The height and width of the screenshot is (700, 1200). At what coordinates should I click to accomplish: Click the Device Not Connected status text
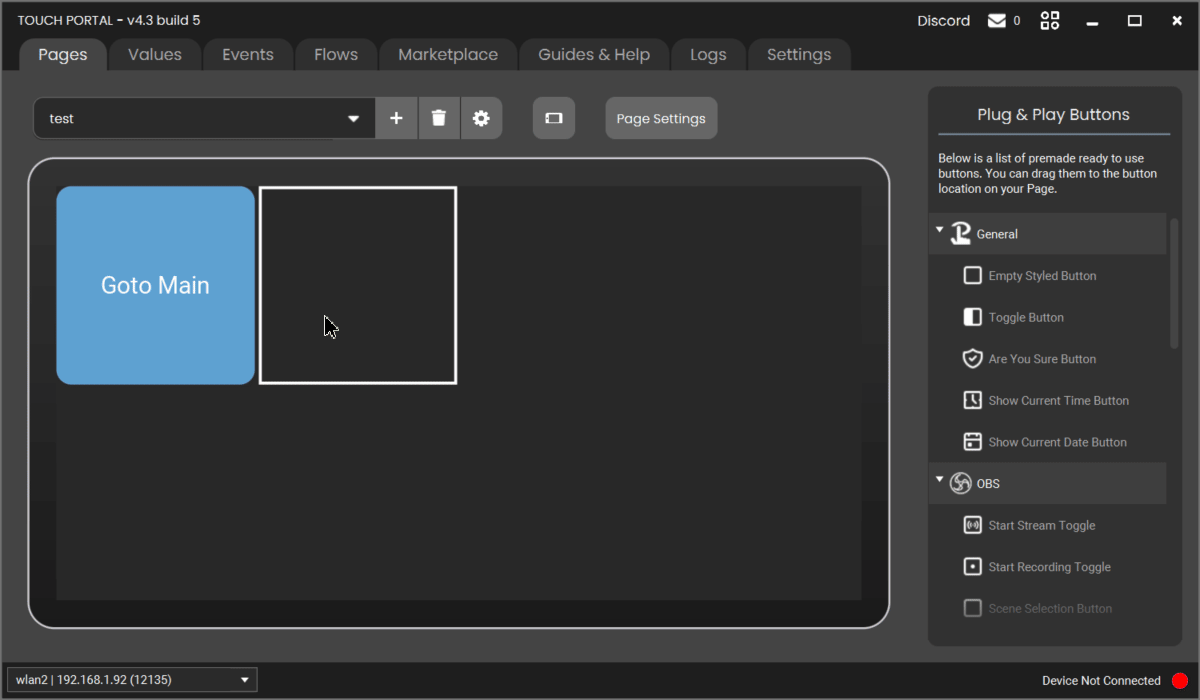point(1101,681)
